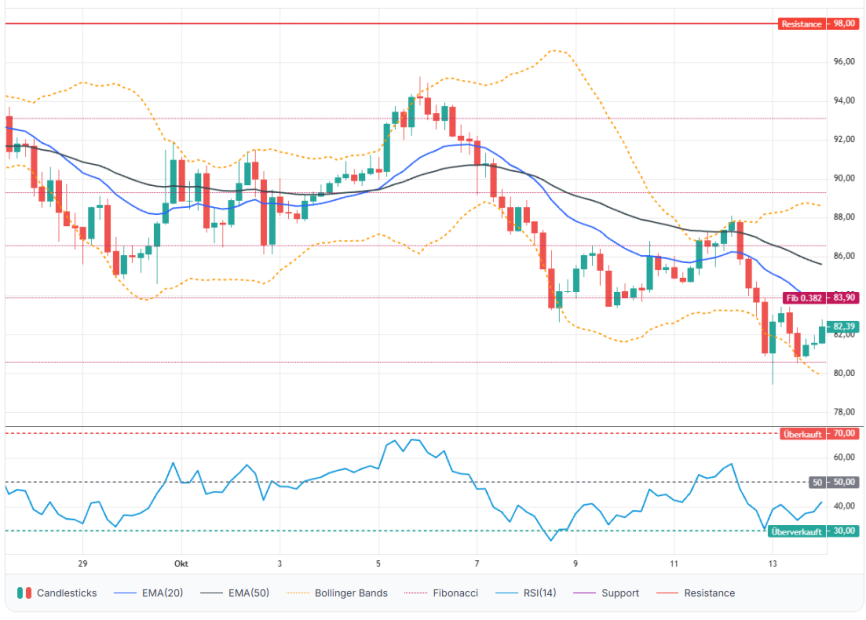
Task: Click the 86,00 price axis label
Action: 844,256
